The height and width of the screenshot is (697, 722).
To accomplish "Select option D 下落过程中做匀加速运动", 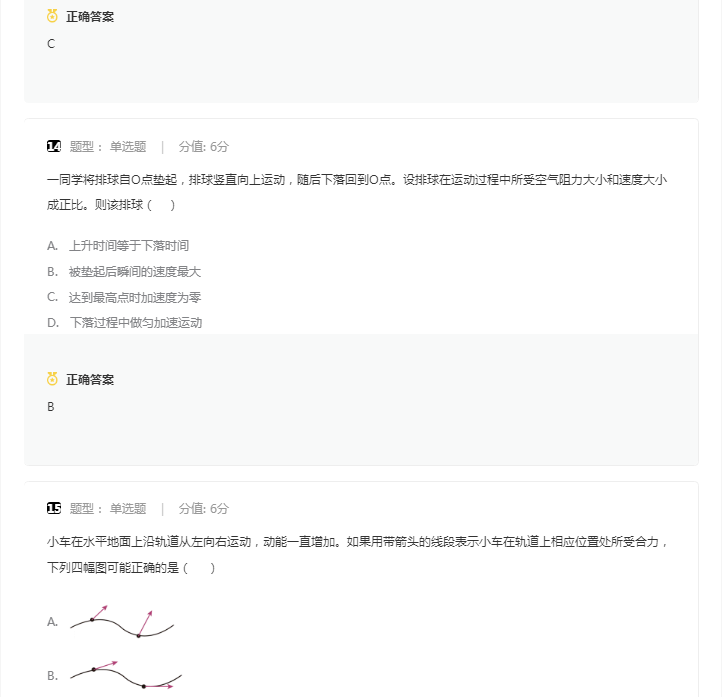I will point(135,322).
